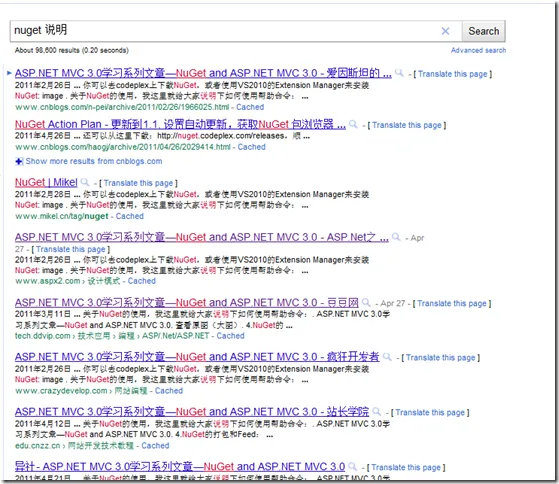Click www.cnblogs.com/n-pei URL text

point(122,107)
